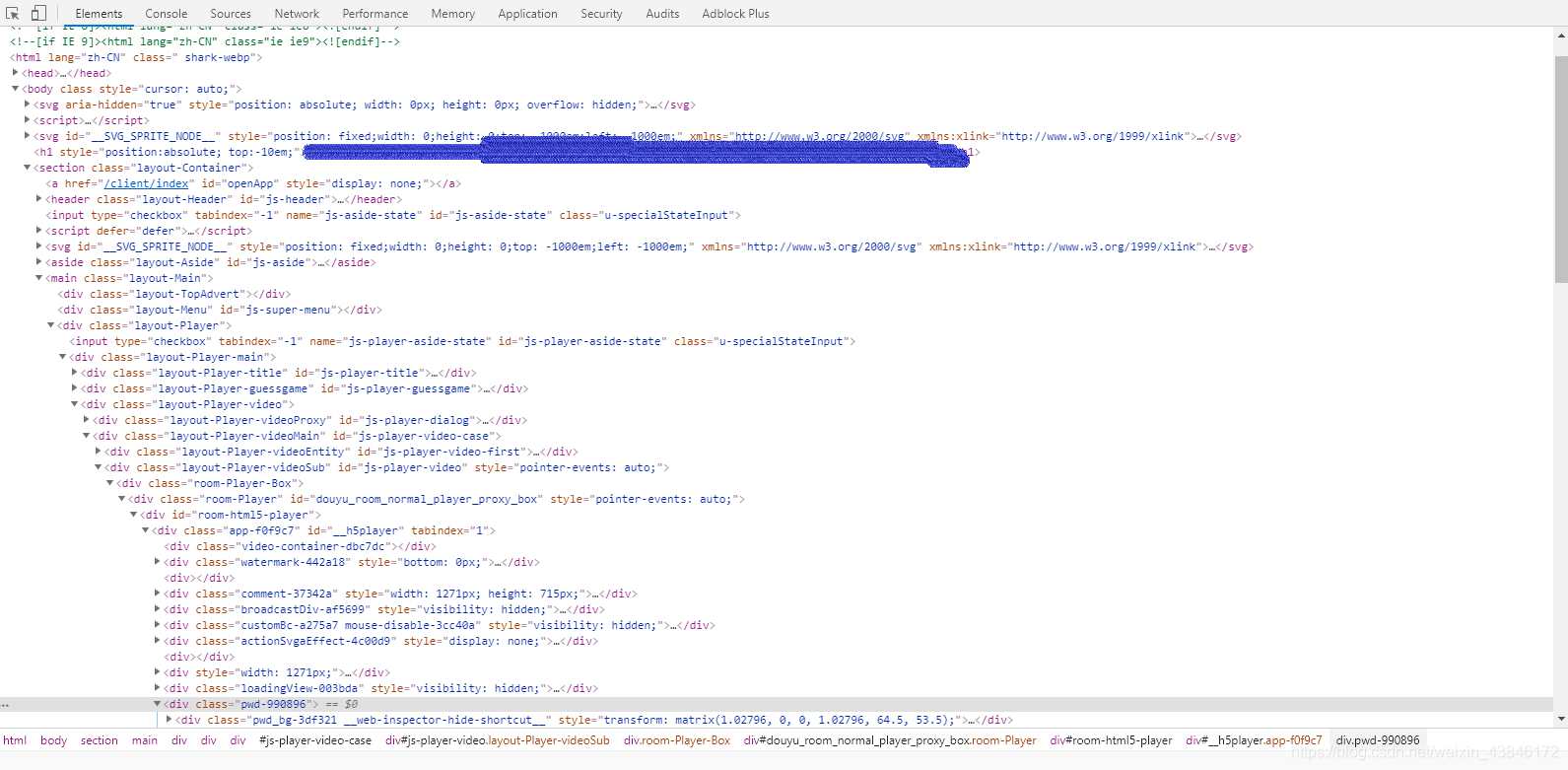Follow the /client/index href link
This screenshot has height=770, width=1568.
point(148,183)
